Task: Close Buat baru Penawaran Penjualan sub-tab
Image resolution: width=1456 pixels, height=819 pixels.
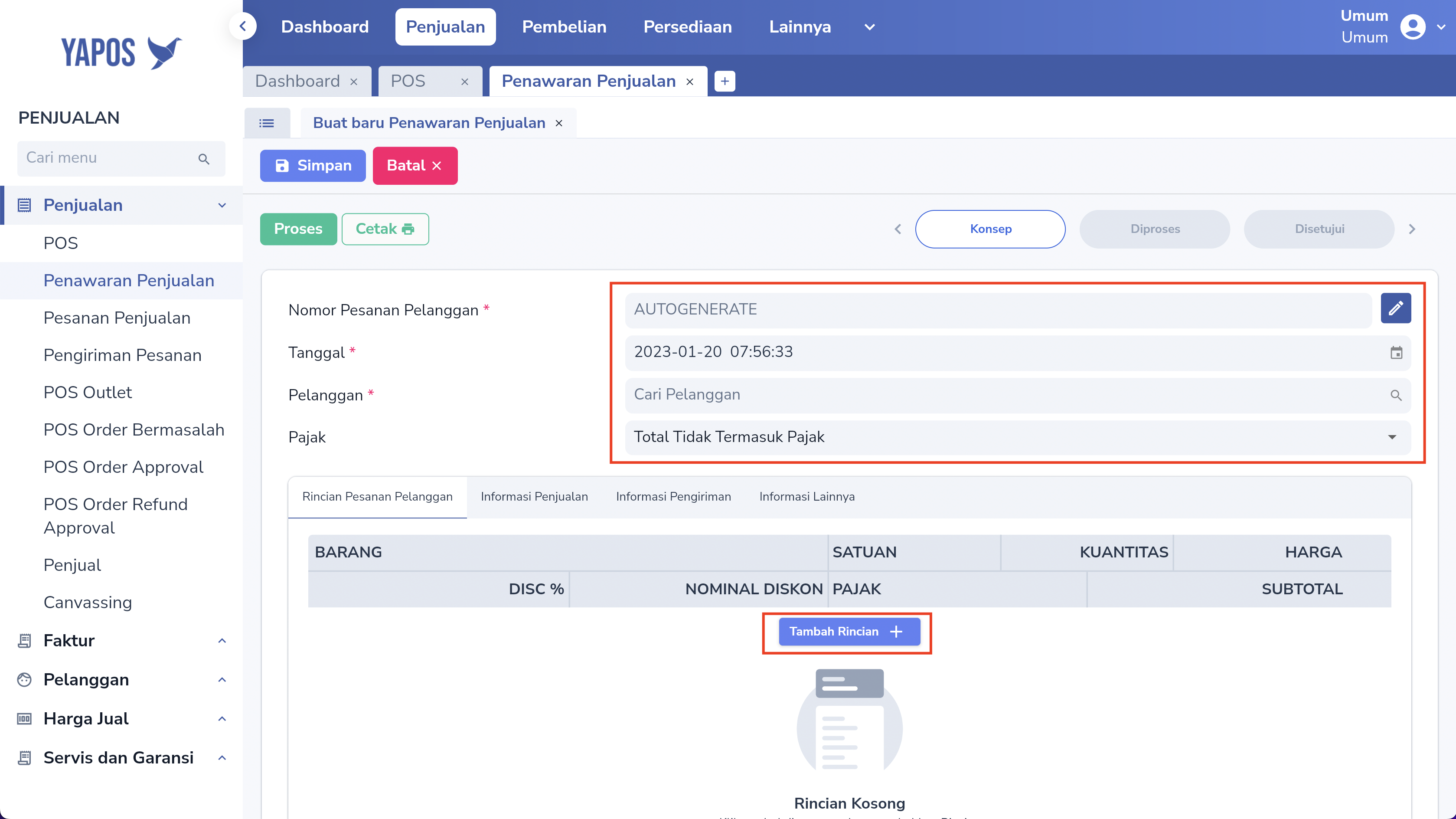Action: pyautogui.click(x=558, y=123)
